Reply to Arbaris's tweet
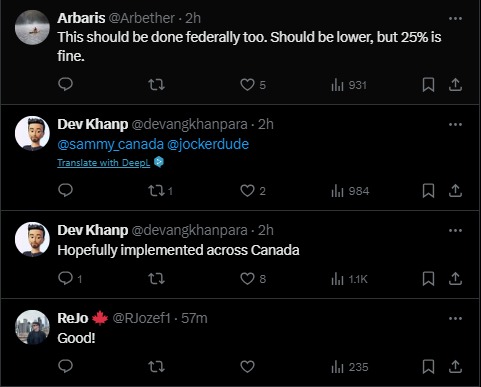This screenshot has width=481, height=387. (65, 84)
